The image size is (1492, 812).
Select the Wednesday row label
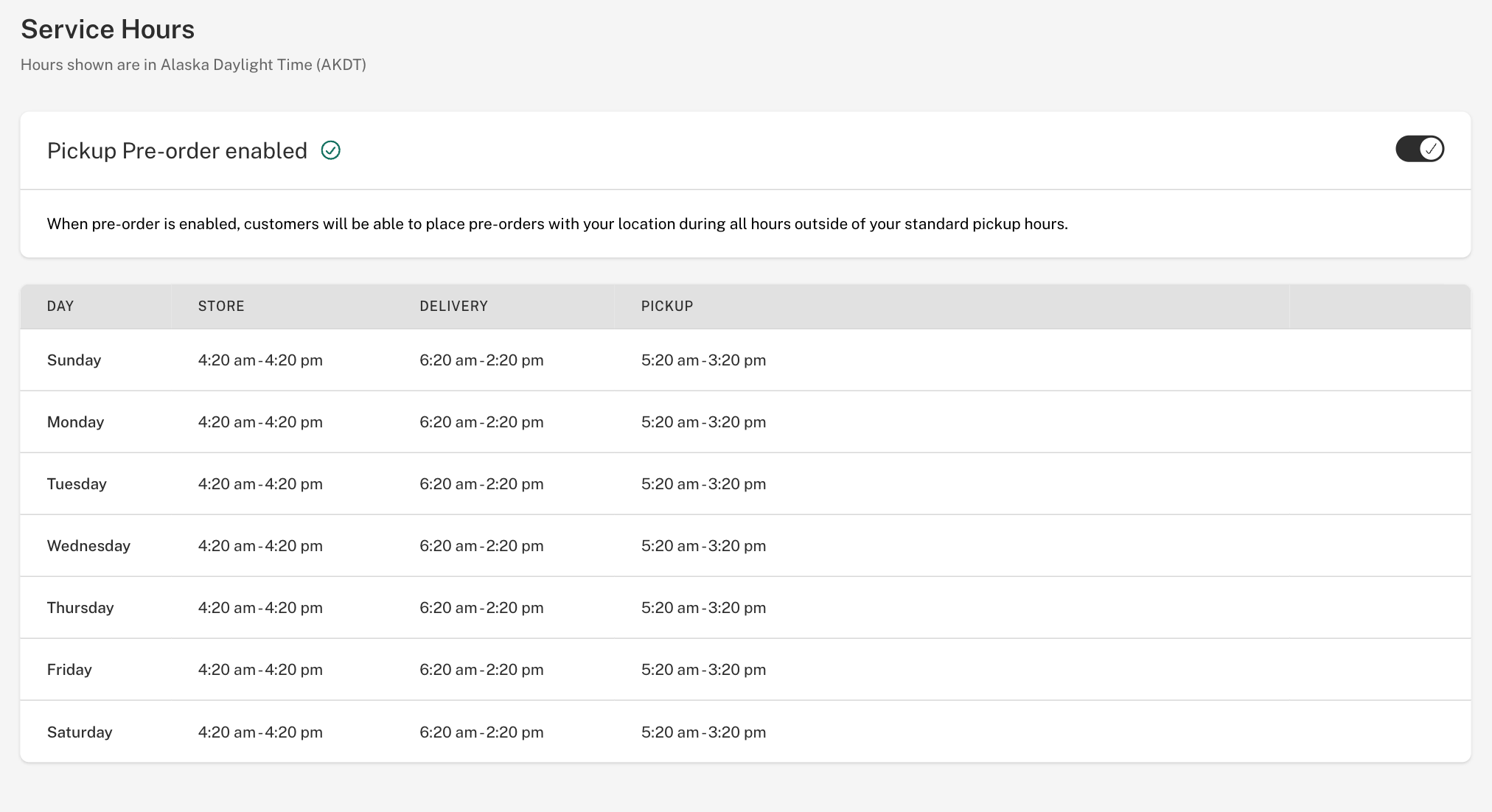click(88, 546)
